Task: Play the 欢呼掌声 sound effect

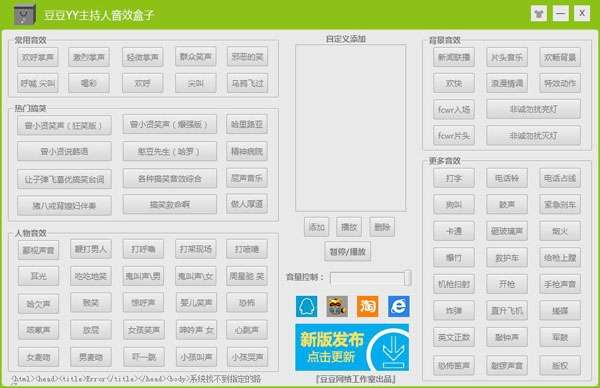Action: pos(38,57)
